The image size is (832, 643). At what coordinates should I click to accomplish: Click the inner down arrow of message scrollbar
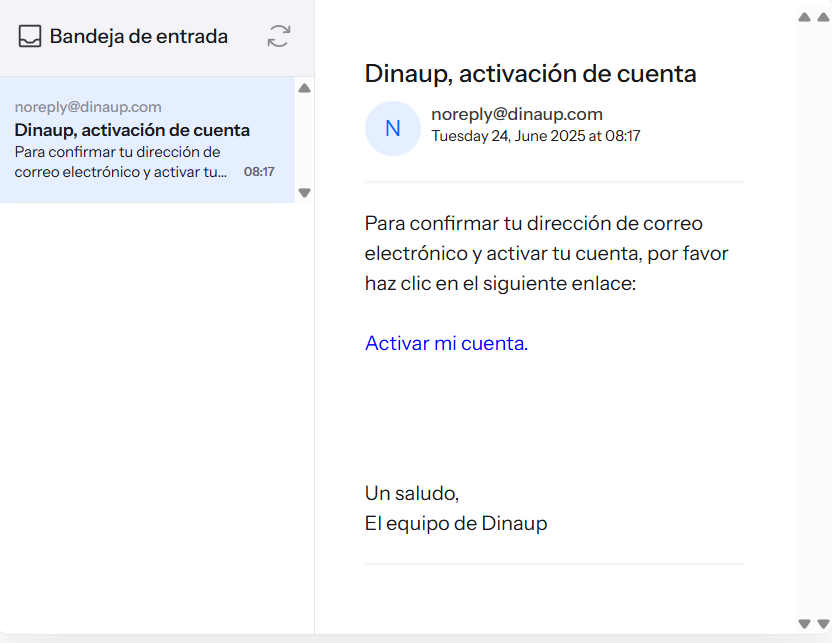click(x=804, y=624)
